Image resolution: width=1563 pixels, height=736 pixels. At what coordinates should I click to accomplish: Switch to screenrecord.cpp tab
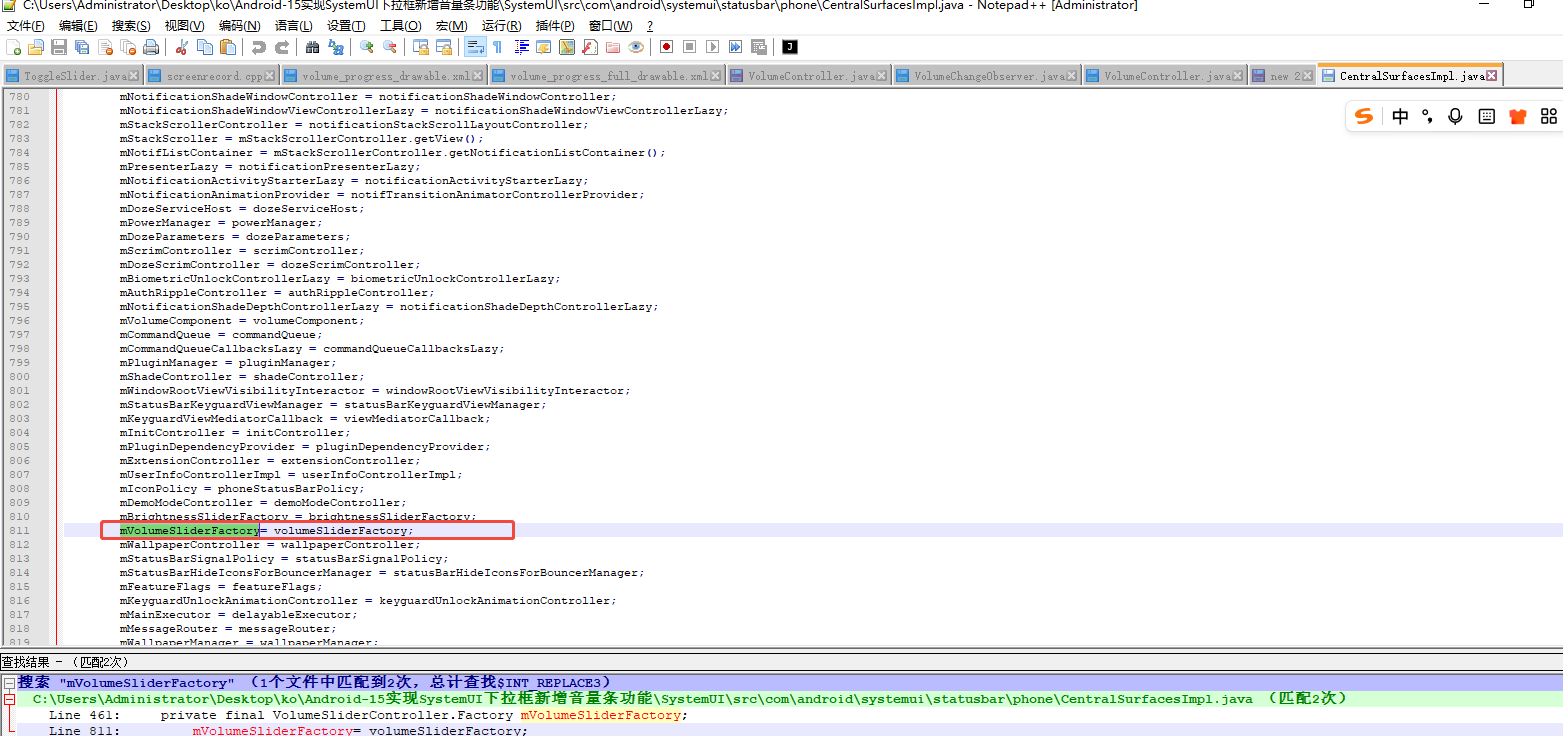point(211,76)
